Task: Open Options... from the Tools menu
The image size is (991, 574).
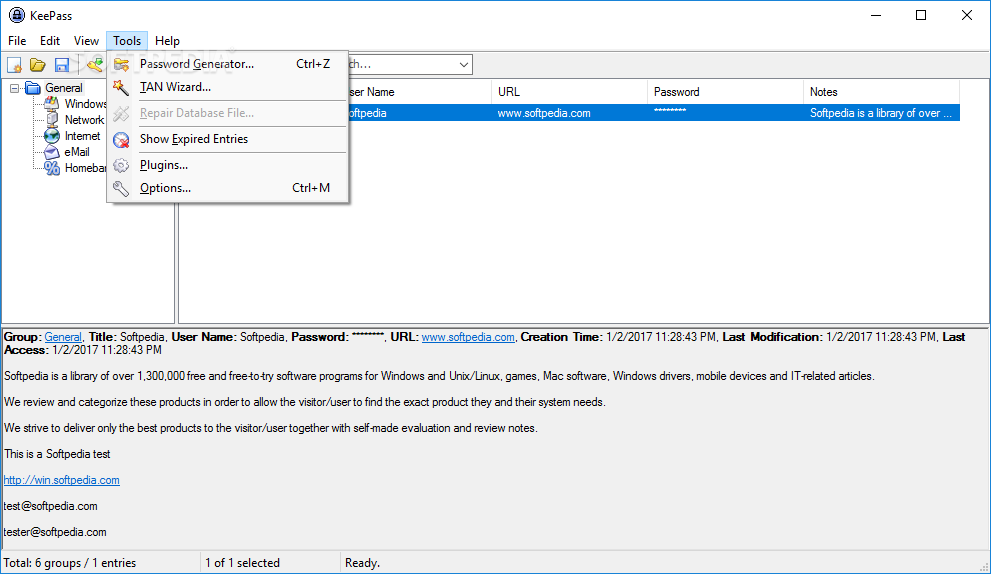Action: point(228,188)
